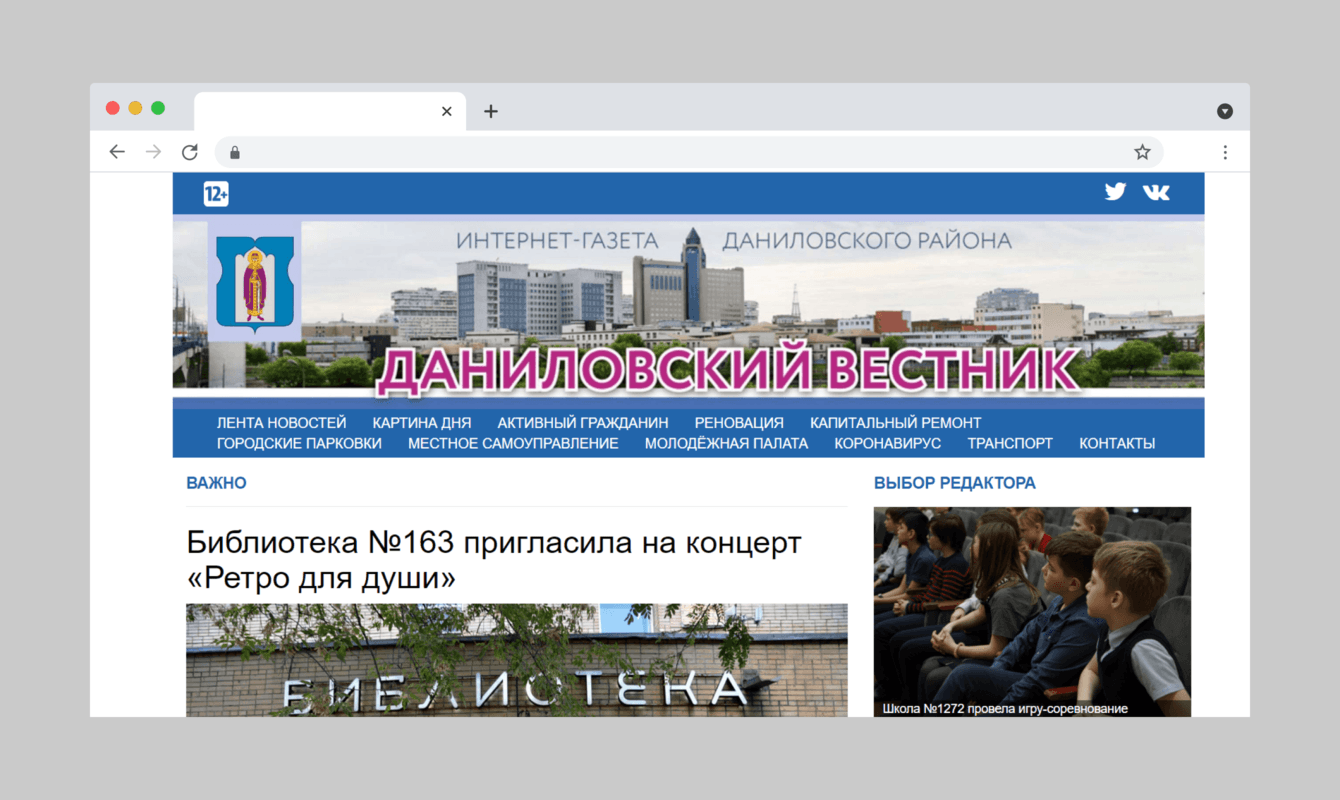Screen dimensions: 1340x800
Task: Open the VK social icon
Action: 1156,191
